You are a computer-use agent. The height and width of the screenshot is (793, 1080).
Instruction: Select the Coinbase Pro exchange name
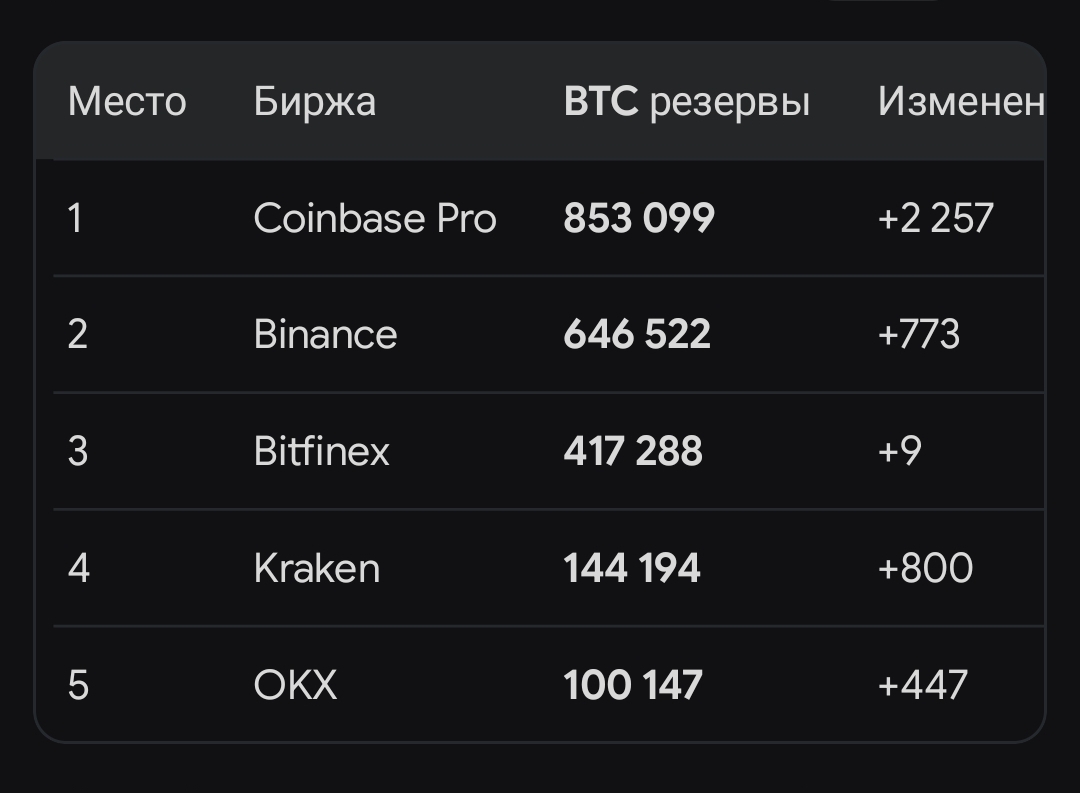point(375,218)
